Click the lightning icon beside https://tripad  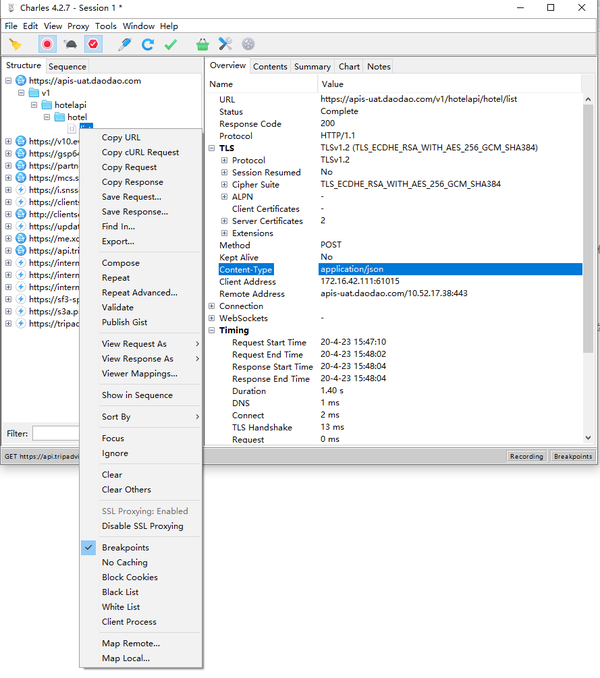[x=21, y=323]
